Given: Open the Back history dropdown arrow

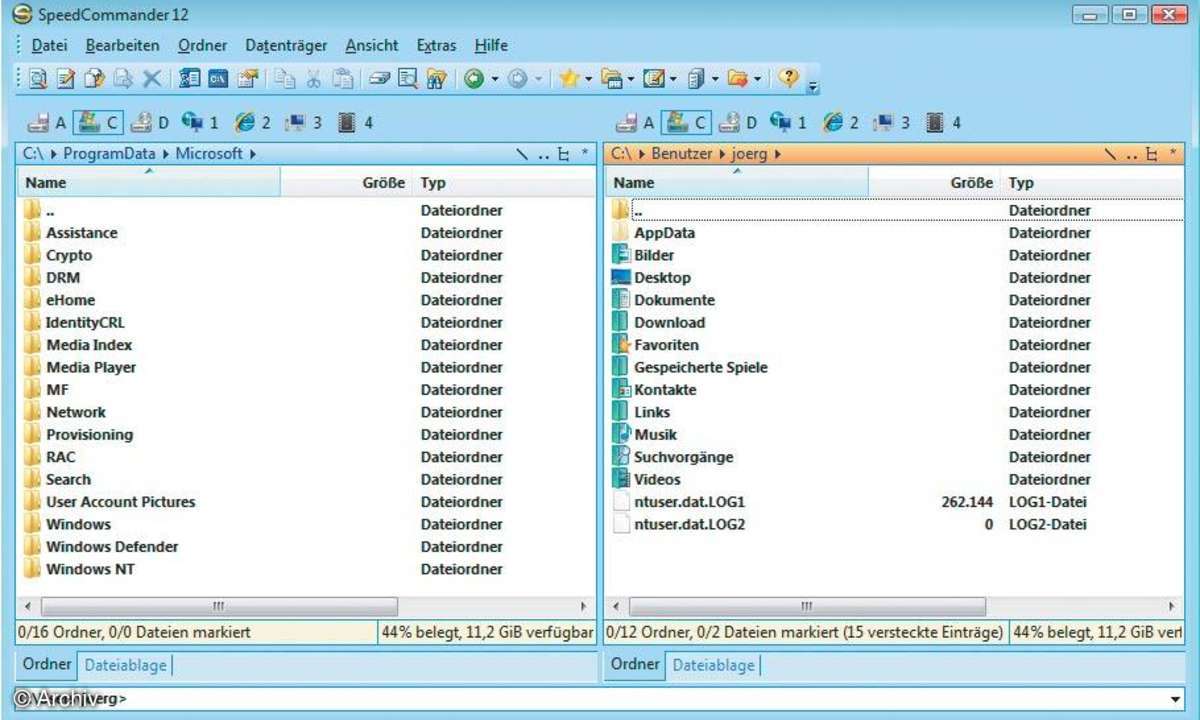Looking at the screenshot, I should coord(494,78).
